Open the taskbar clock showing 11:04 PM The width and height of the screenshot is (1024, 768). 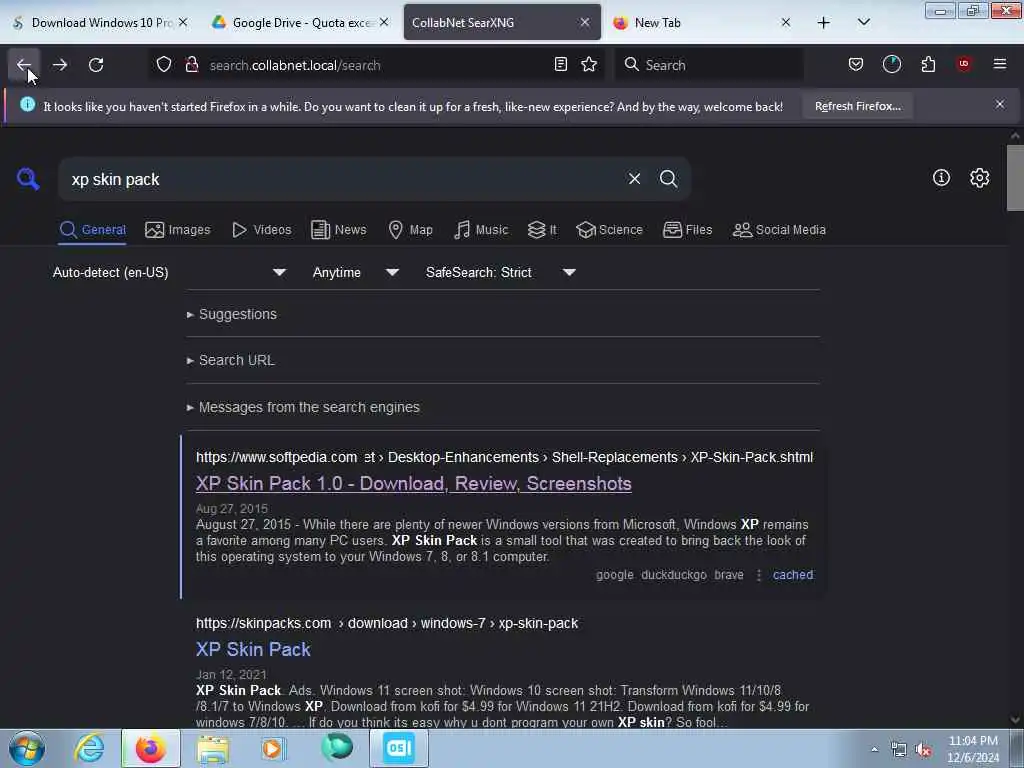(973, 749)
